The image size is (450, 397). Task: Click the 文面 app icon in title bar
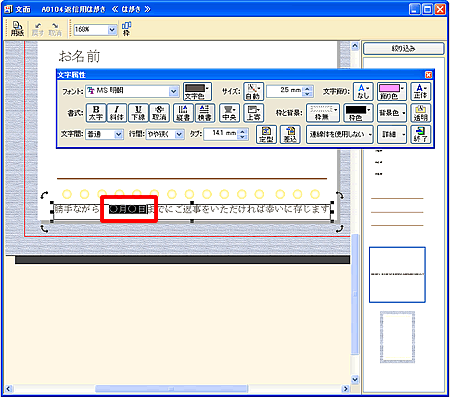click(x=8, y=9)
